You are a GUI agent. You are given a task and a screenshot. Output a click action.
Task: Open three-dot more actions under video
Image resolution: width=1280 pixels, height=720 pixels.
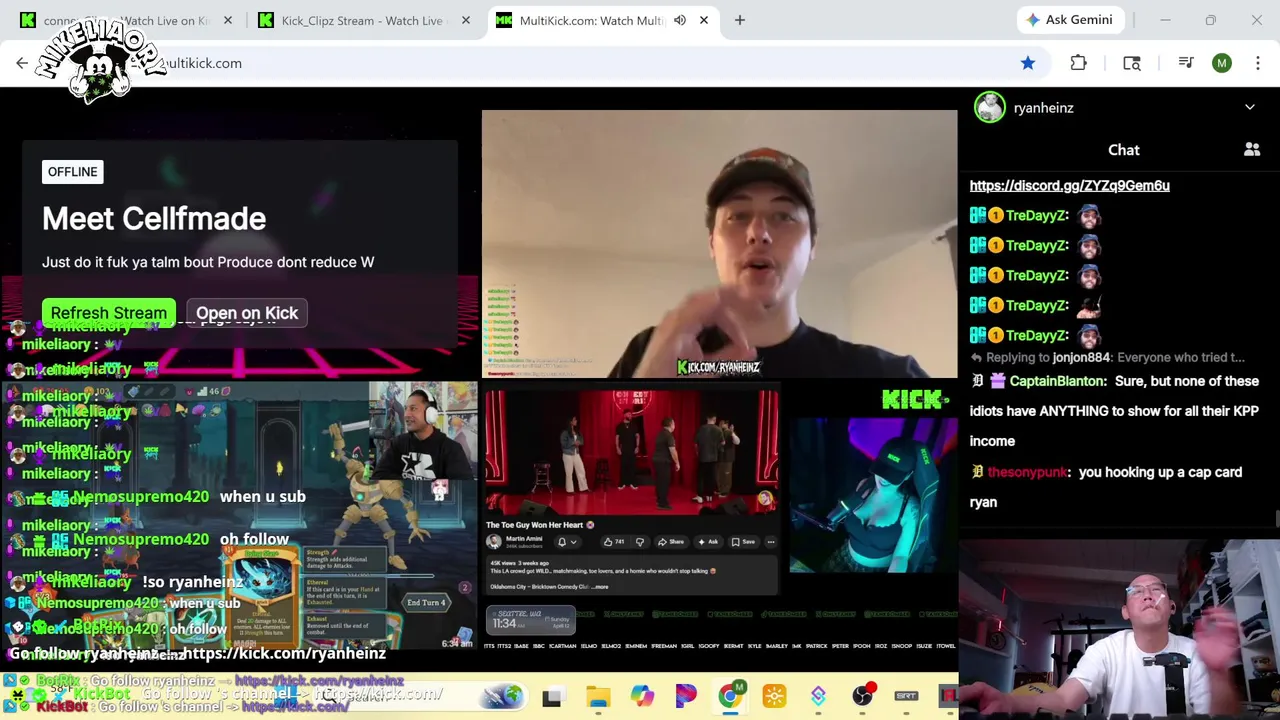[771, 542]
